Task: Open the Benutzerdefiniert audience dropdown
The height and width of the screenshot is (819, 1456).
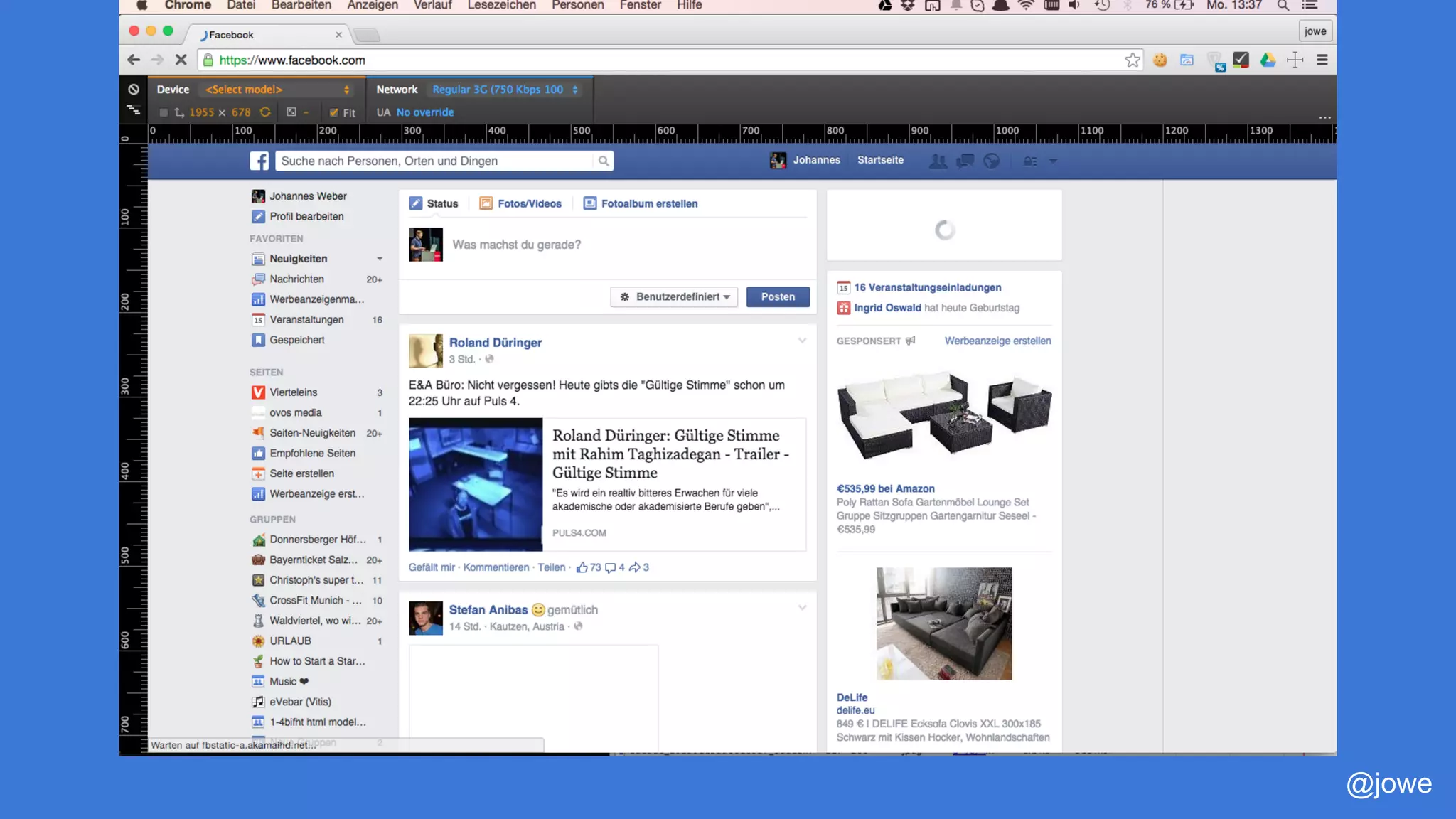Action: click(x=673, y=297)
